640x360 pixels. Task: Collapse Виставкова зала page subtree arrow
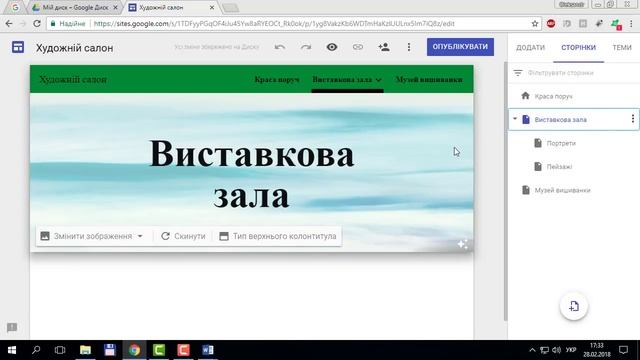515,119
